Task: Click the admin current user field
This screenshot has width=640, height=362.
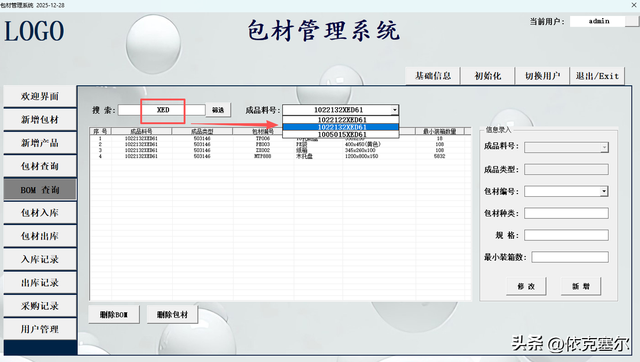Action: coord(598,21)
